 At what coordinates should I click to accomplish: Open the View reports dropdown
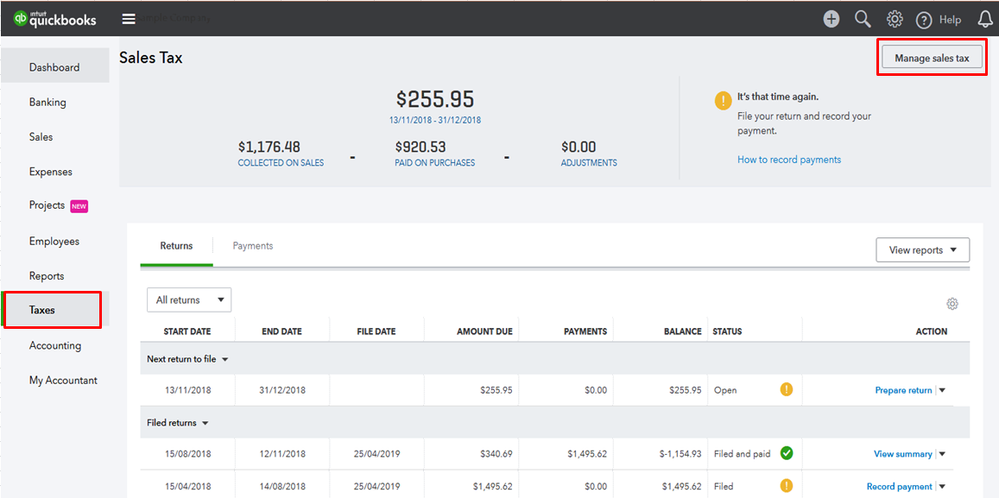pyautogui.click(x=923, y=250)
